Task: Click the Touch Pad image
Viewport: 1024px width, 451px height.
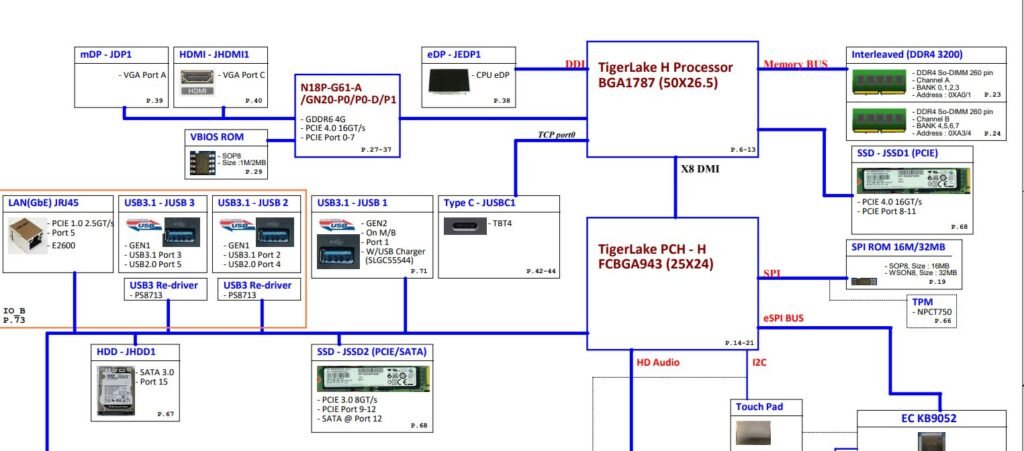Action: pyautogui.click(x=756, y=432)
